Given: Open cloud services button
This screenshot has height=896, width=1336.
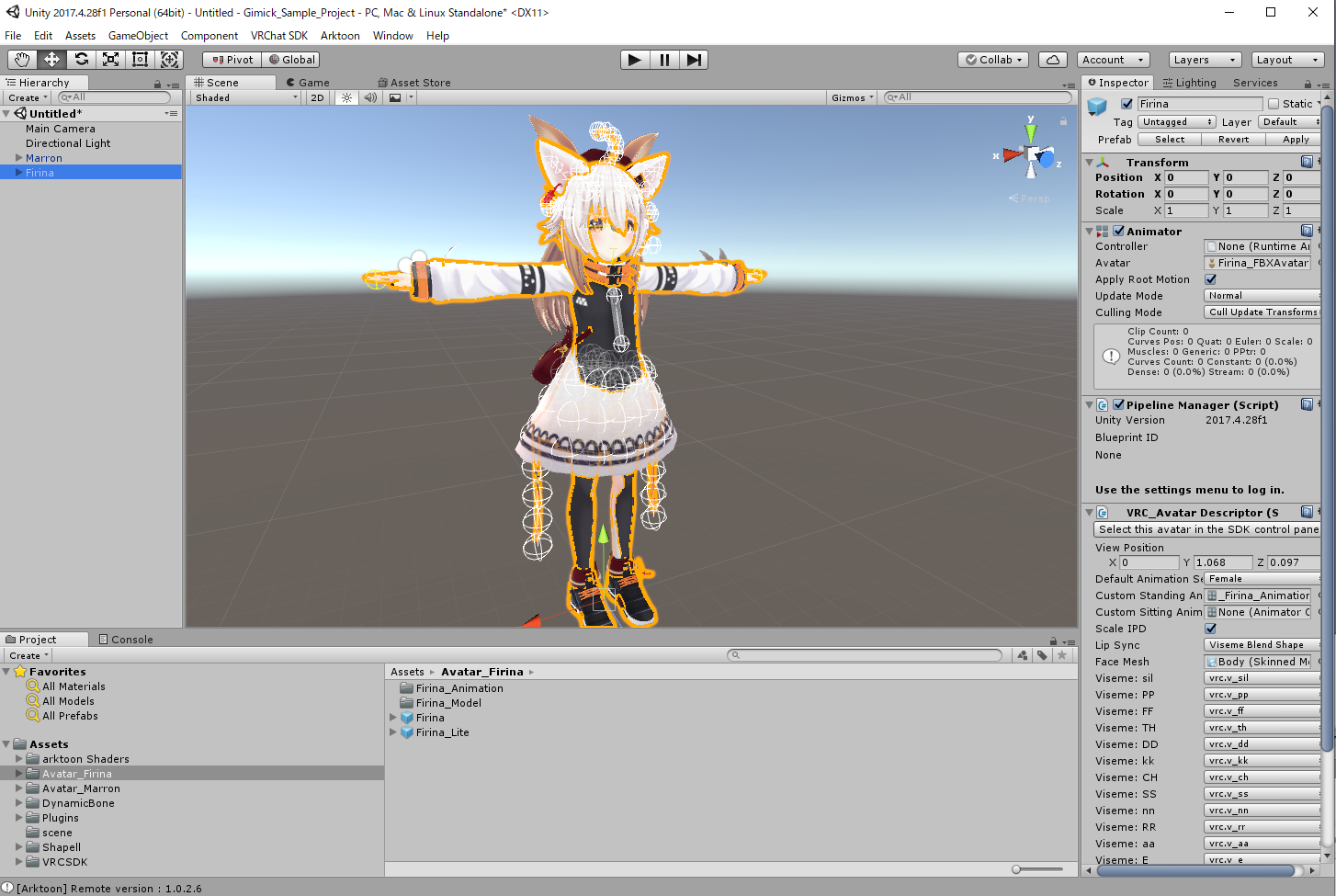Looking at the screenshot, I should [x=1052, y=60].
